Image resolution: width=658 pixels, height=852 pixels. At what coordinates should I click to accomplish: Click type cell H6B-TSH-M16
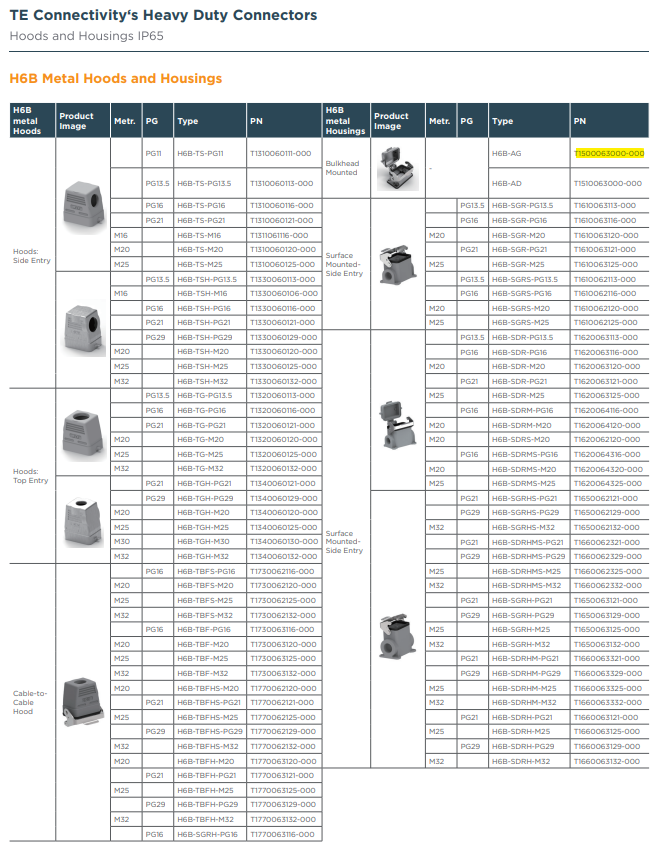[202, 293]
